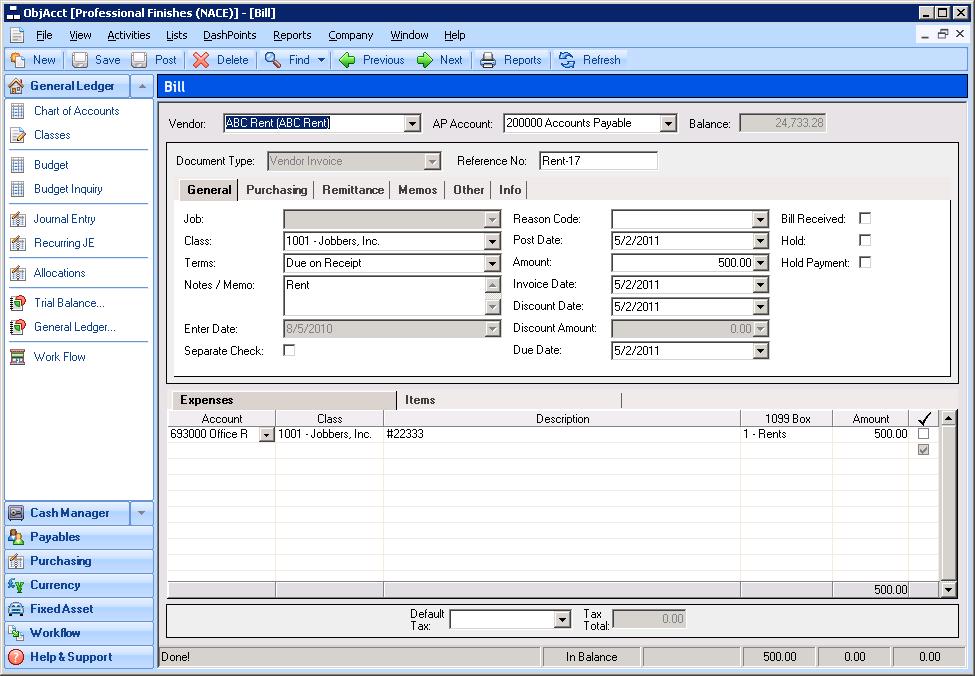Click the Reference No field

(598, 161)
